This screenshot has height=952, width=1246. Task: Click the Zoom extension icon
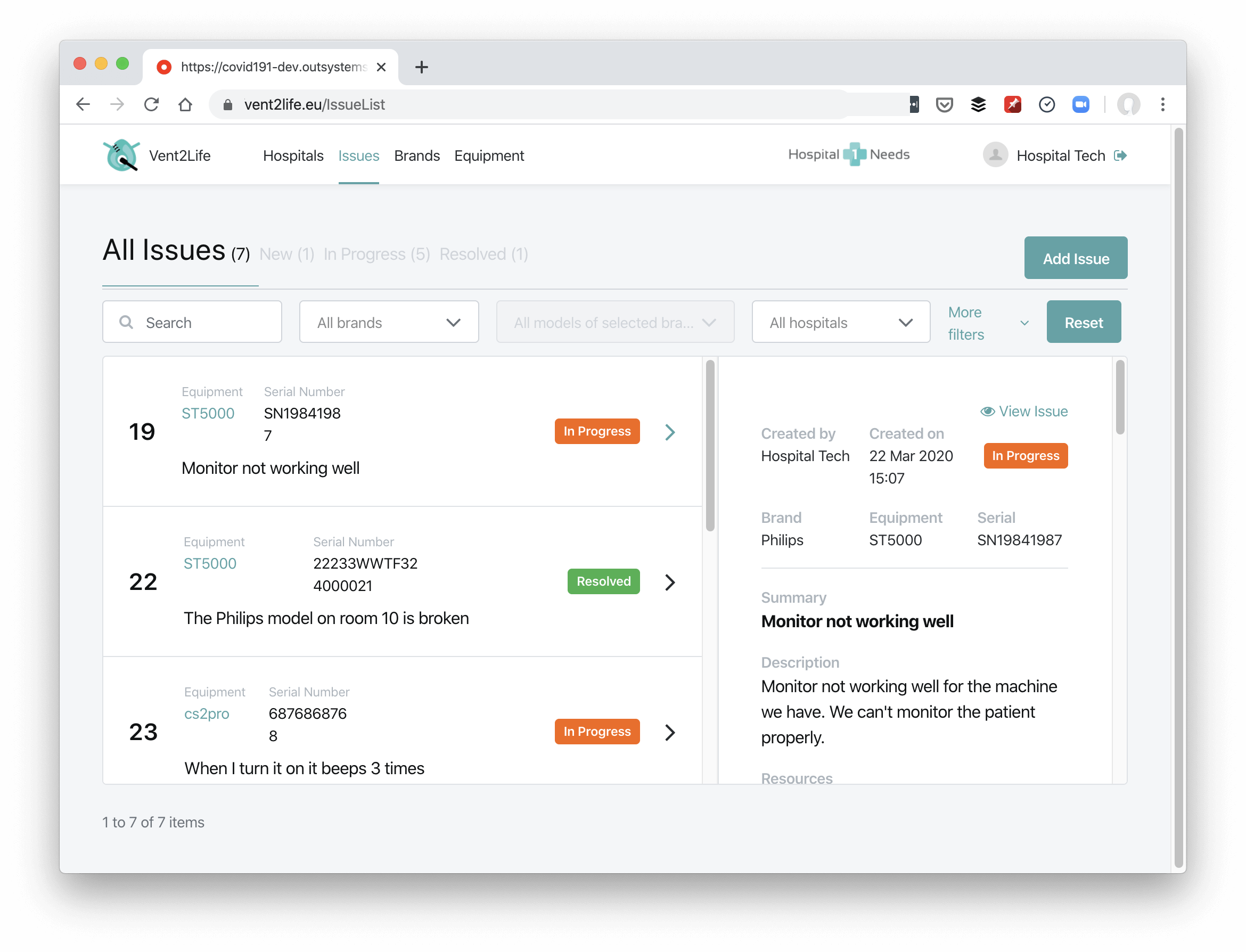point(1080,104)
